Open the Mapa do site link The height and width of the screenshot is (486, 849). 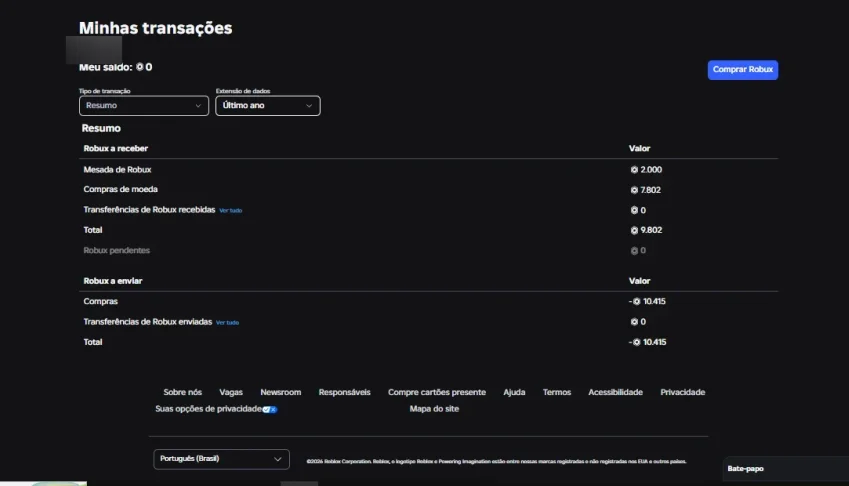[434, 409]
